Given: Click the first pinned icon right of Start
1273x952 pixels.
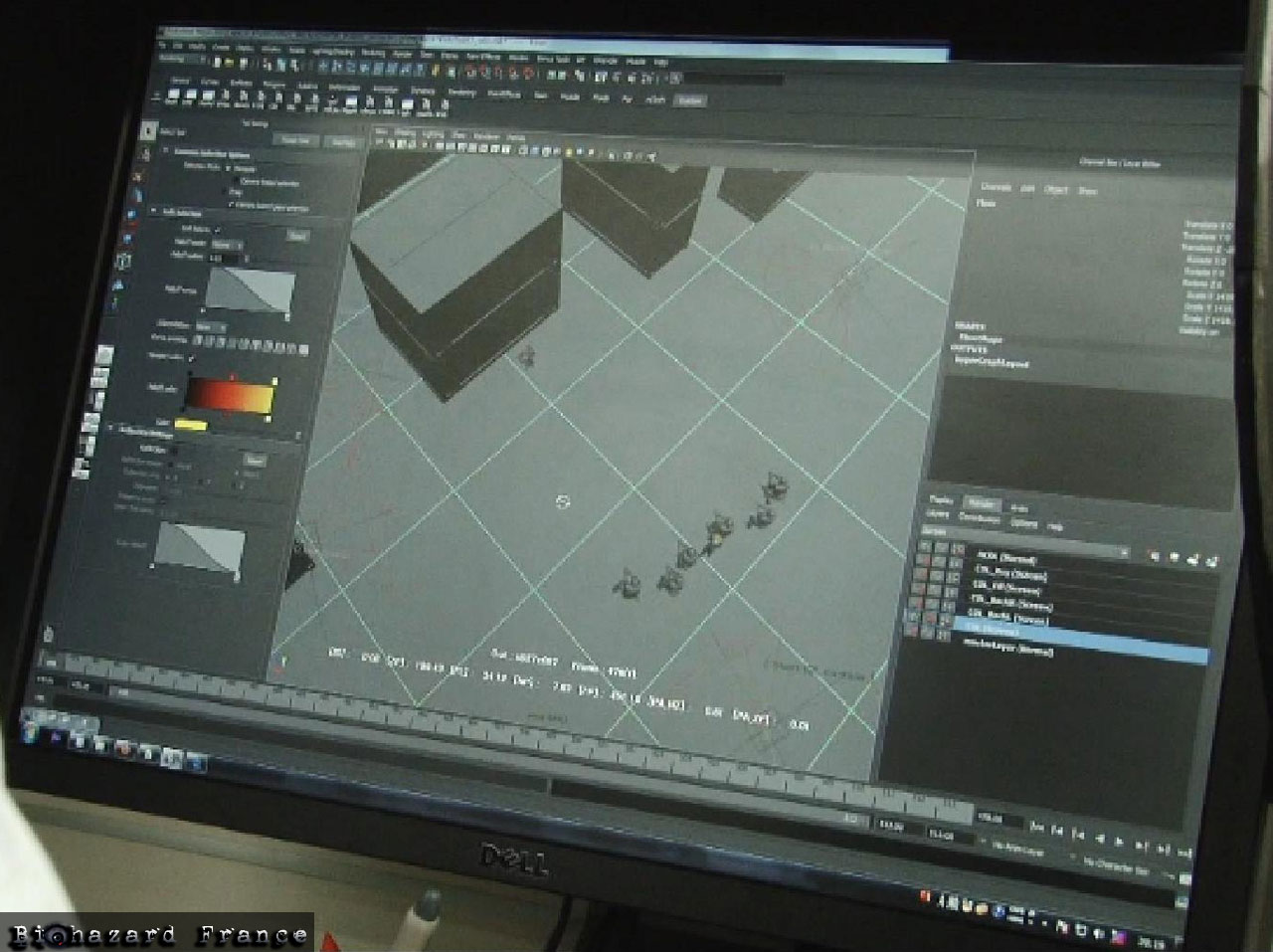Looking at the screenshot, I should [x=55, y=737].
